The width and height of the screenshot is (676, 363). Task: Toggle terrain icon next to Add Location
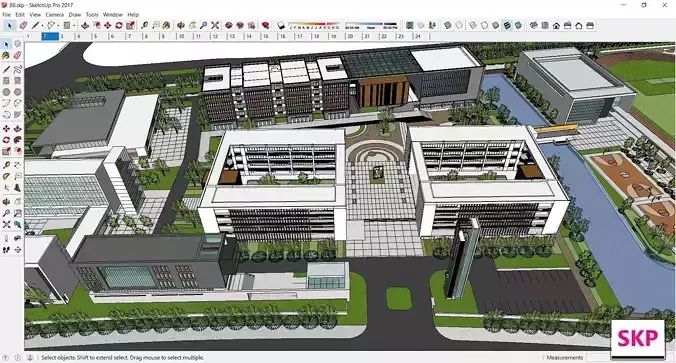[x=421, y=25]
